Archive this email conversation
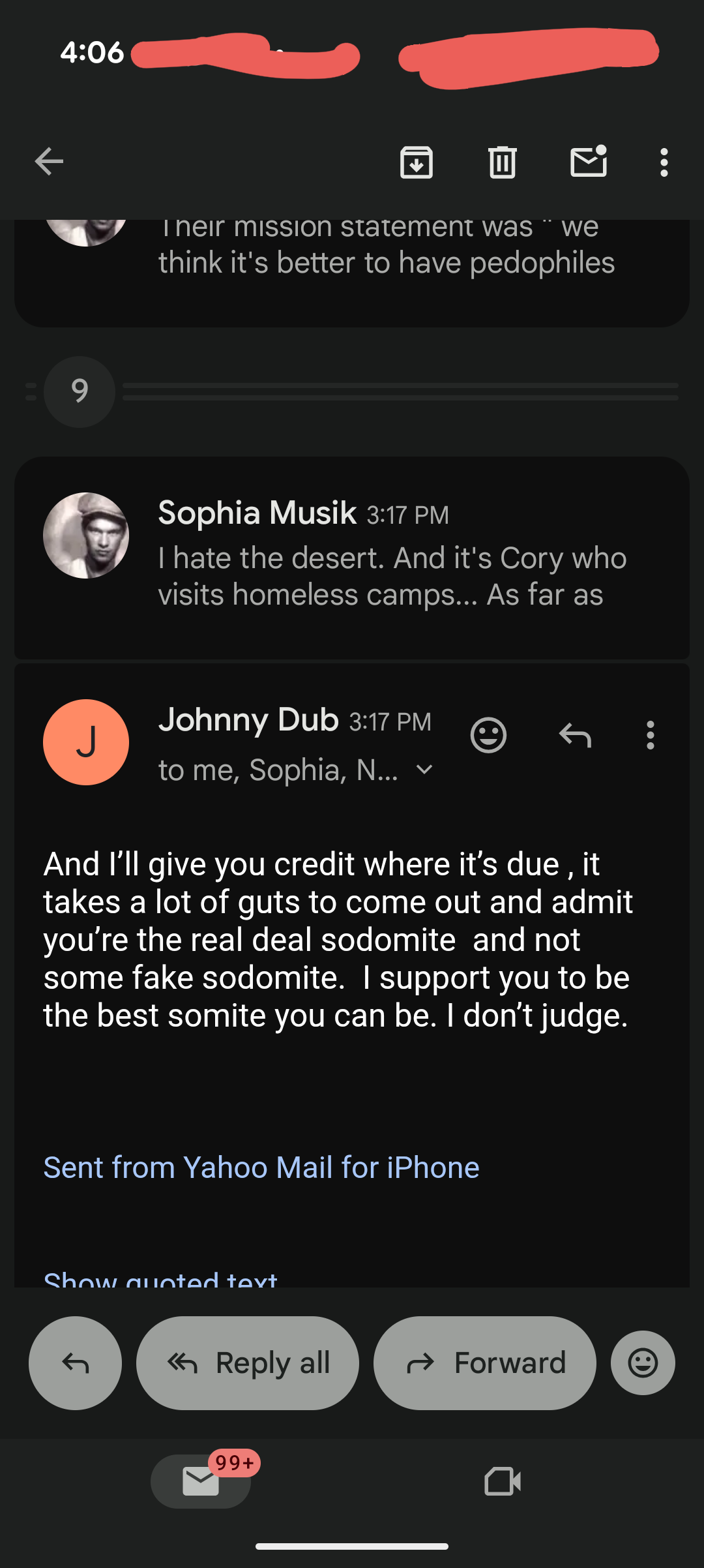This screenshot has height=1568, width=704. click(x=417, y=162)
